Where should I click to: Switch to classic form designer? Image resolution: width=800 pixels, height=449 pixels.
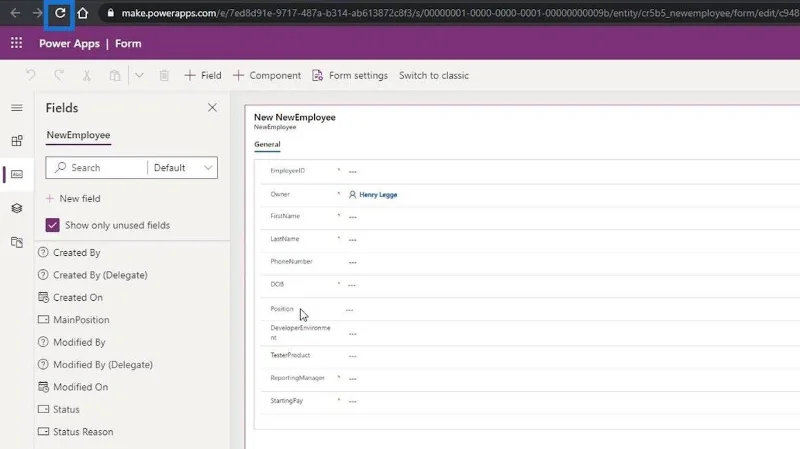(x=434, y=76)
